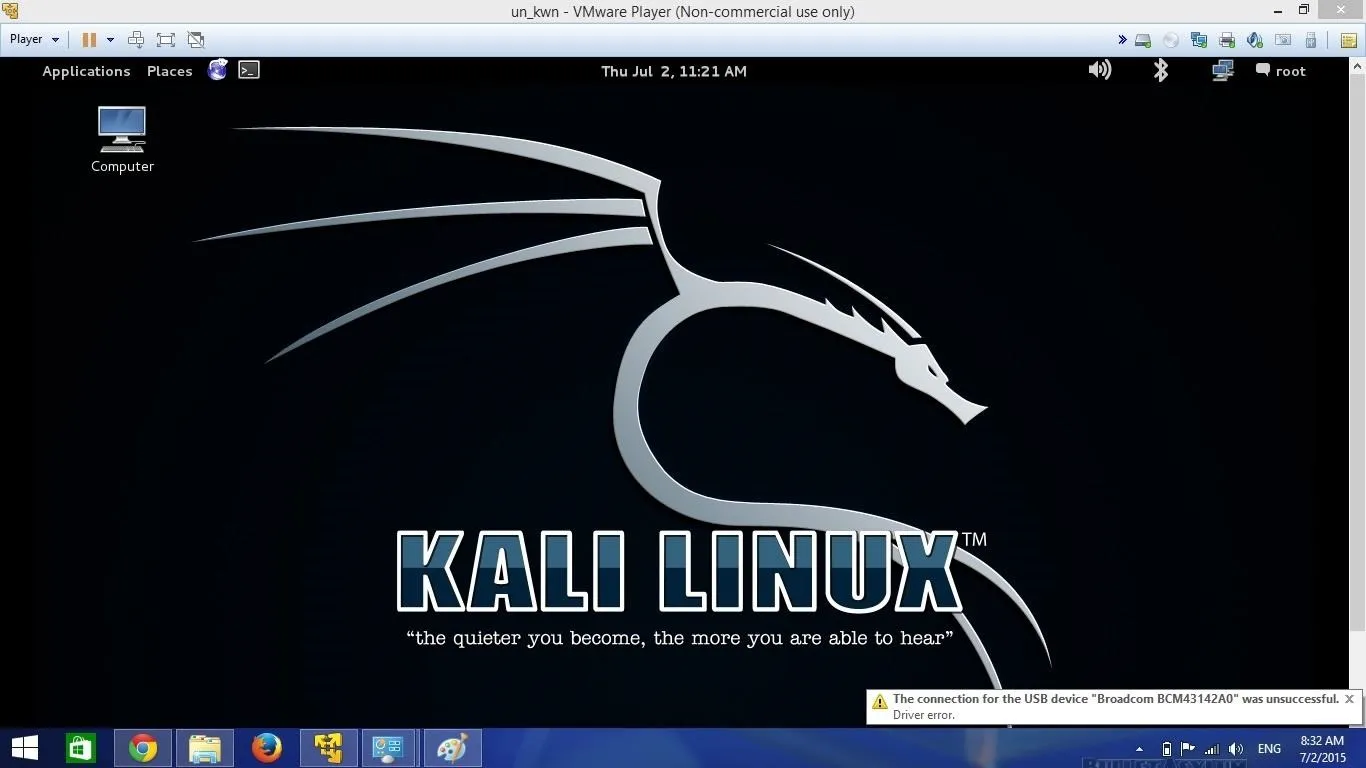Click VMware hard disk device icon
1366x768 pixels.
coord(1143,40)
